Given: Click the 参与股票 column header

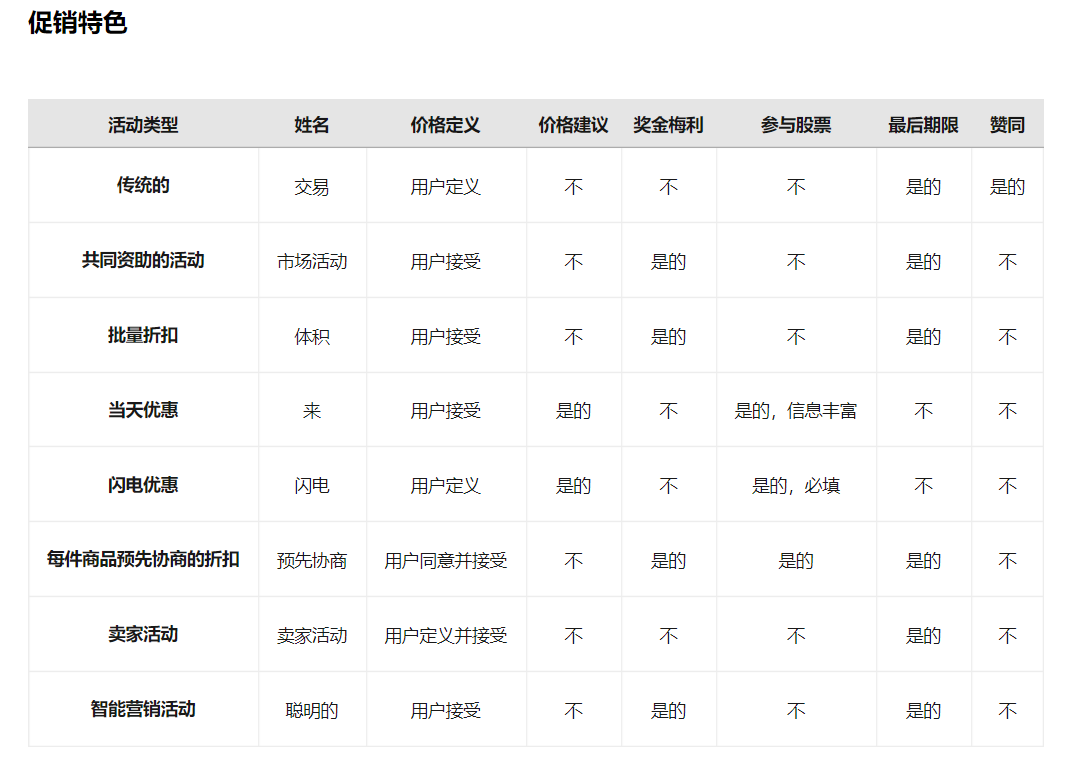Looking at the screenshot, I should point(795,125).
